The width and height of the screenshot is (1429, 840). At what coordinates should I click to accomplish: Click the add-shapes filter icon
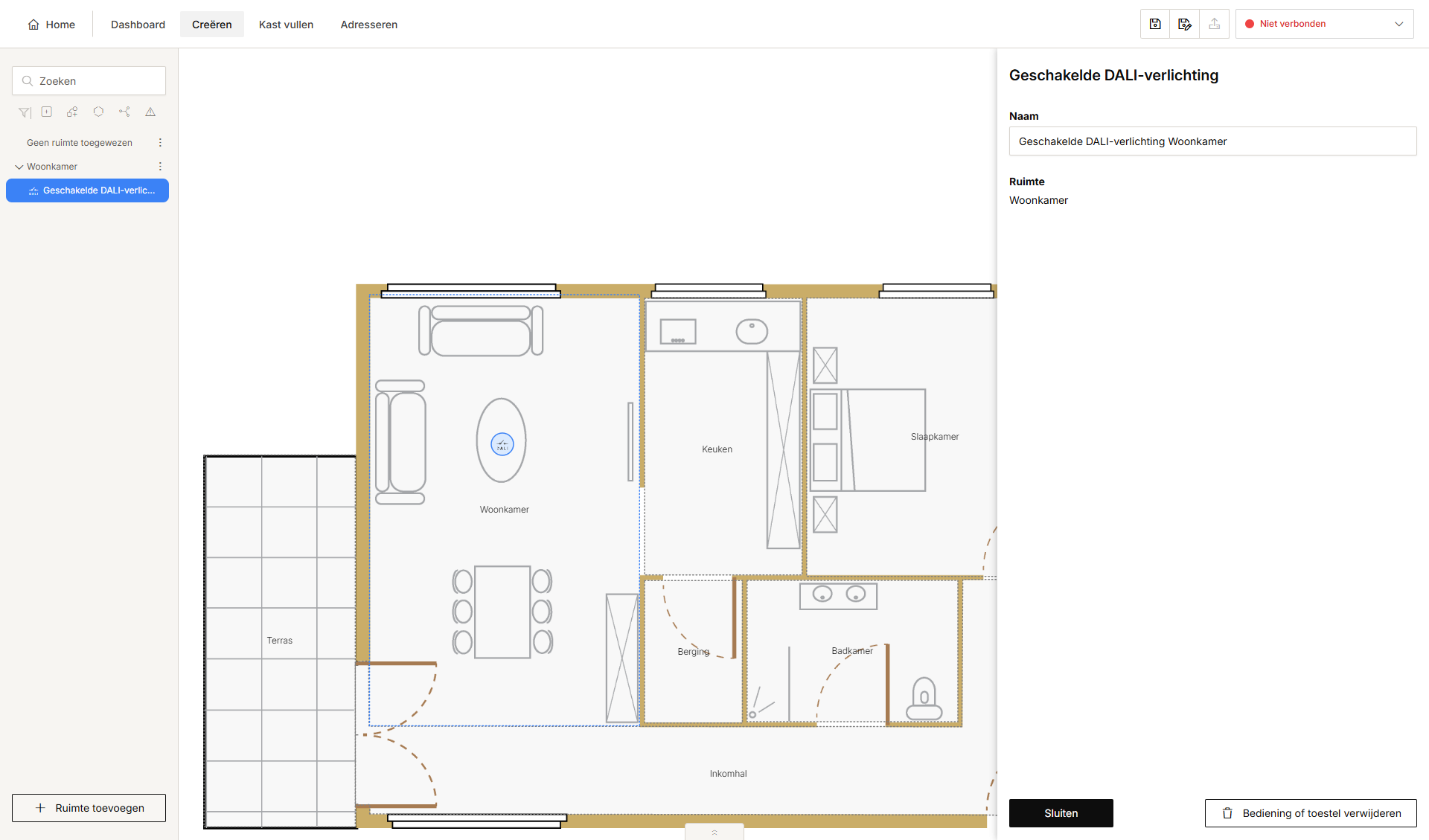click(72, 112)
